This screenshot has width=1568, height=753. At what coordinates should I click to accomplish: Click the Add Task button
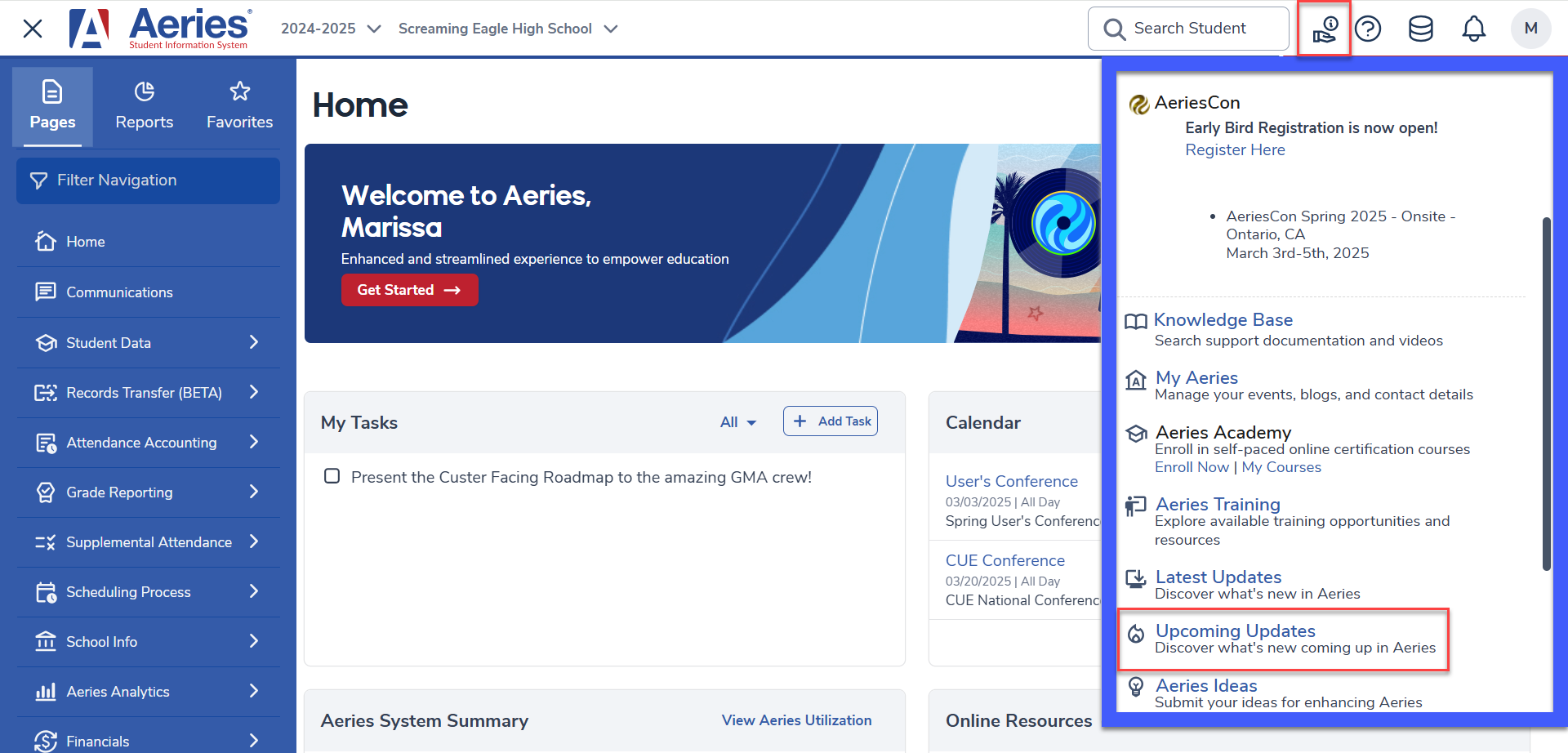pyautogui.click(x=831, y=421)
